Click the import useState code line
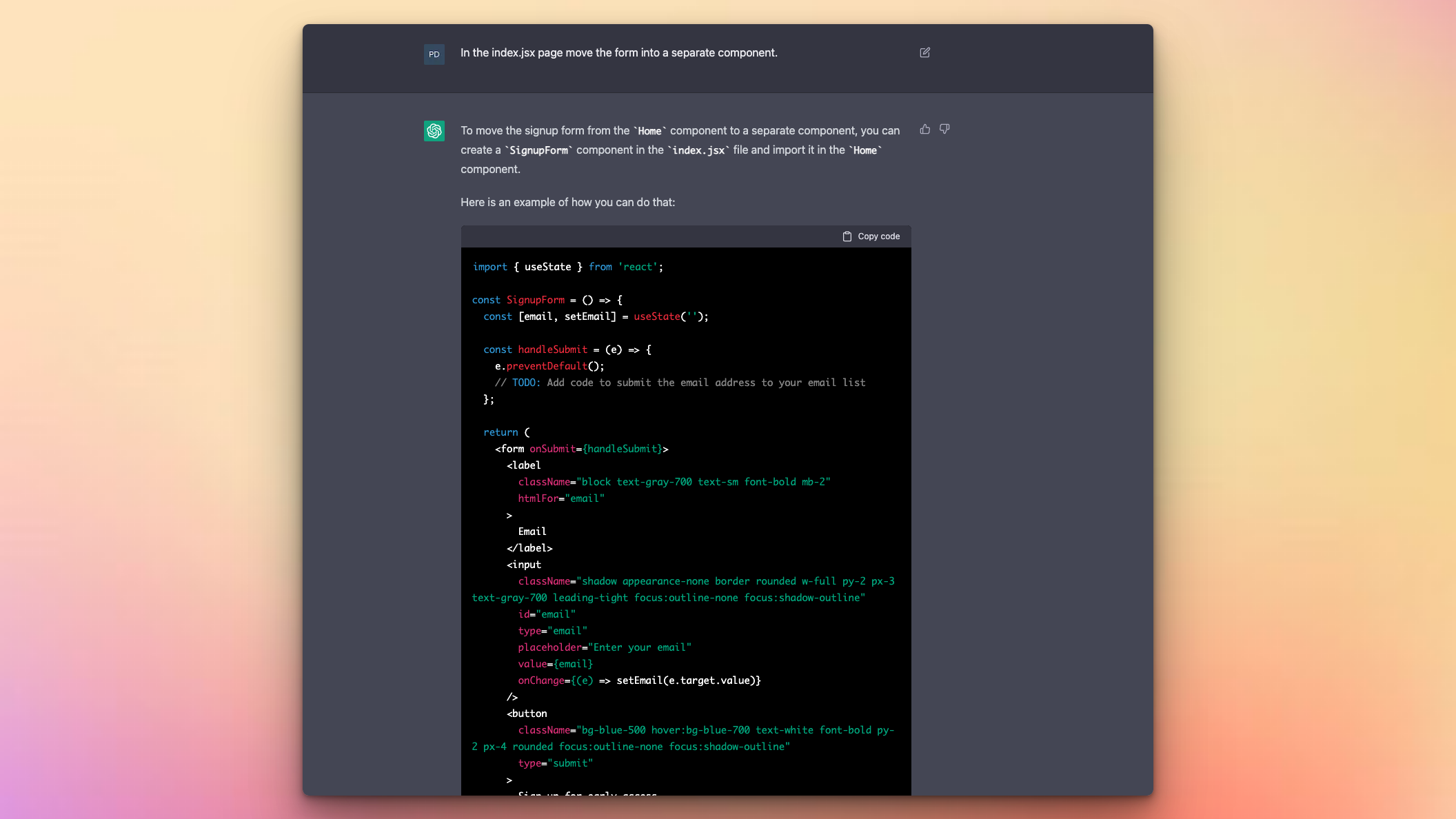 pos(567,267)
